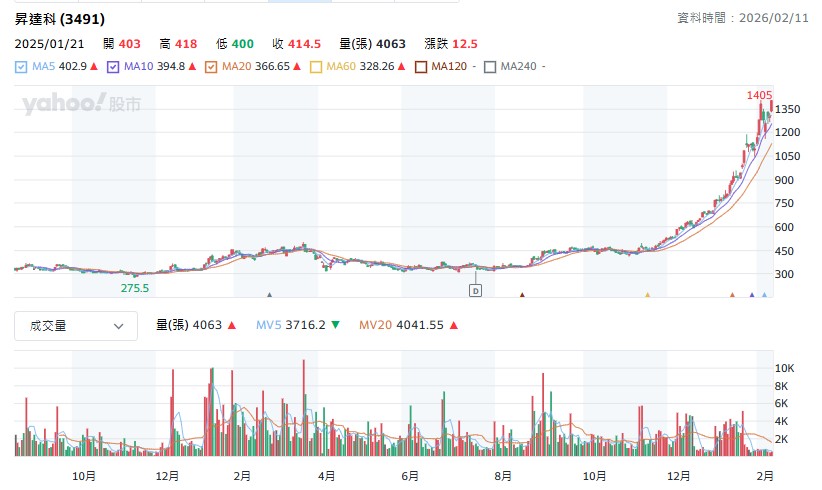
Task: Click the D dividend marker on the chart
Action: (476, 290)
